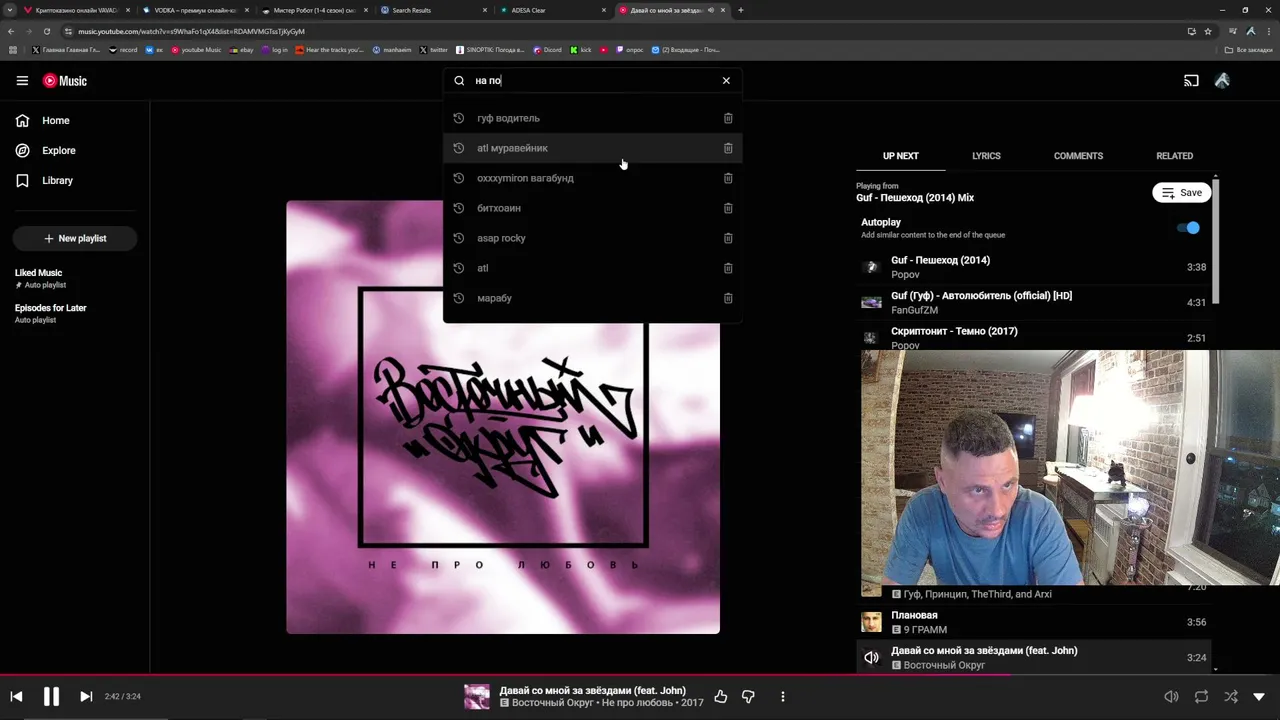The width and height of the screenshot is (1280, 720).
Task: Open Library in the sidebar
Action: point(75,181)
